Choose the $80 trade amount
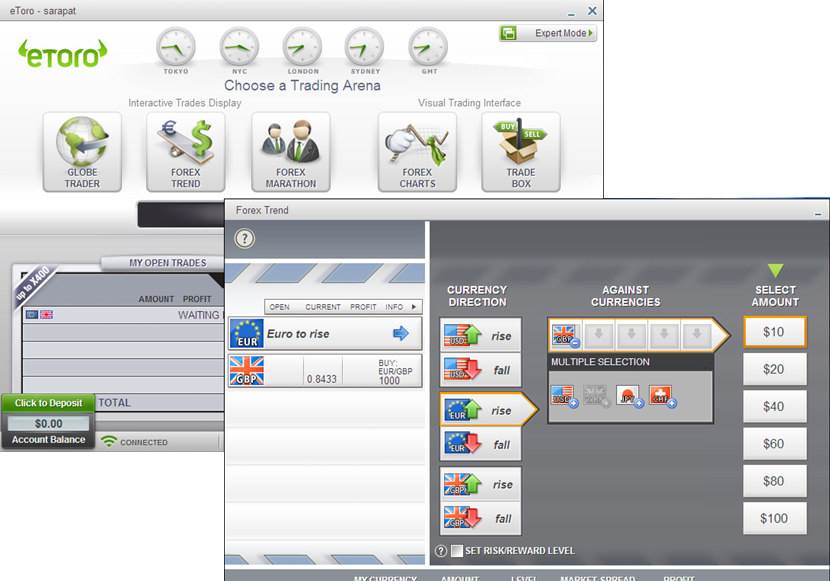 pyautogui.click(x=775, y=482)
